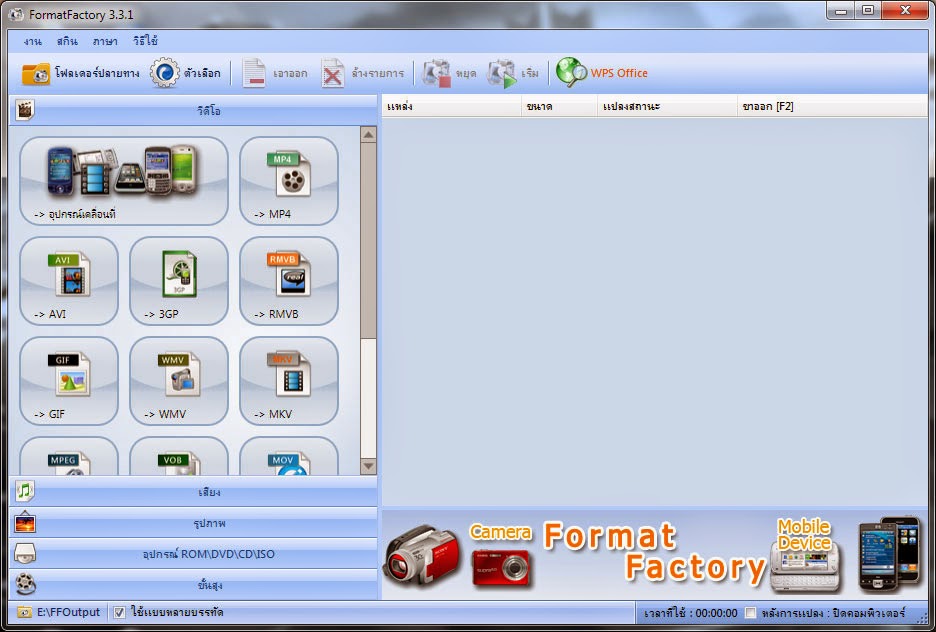Click the stop conversion icon (หยุด)
Image resolution: width=936 pixels, height=632 pixels.
pos(437,73)
